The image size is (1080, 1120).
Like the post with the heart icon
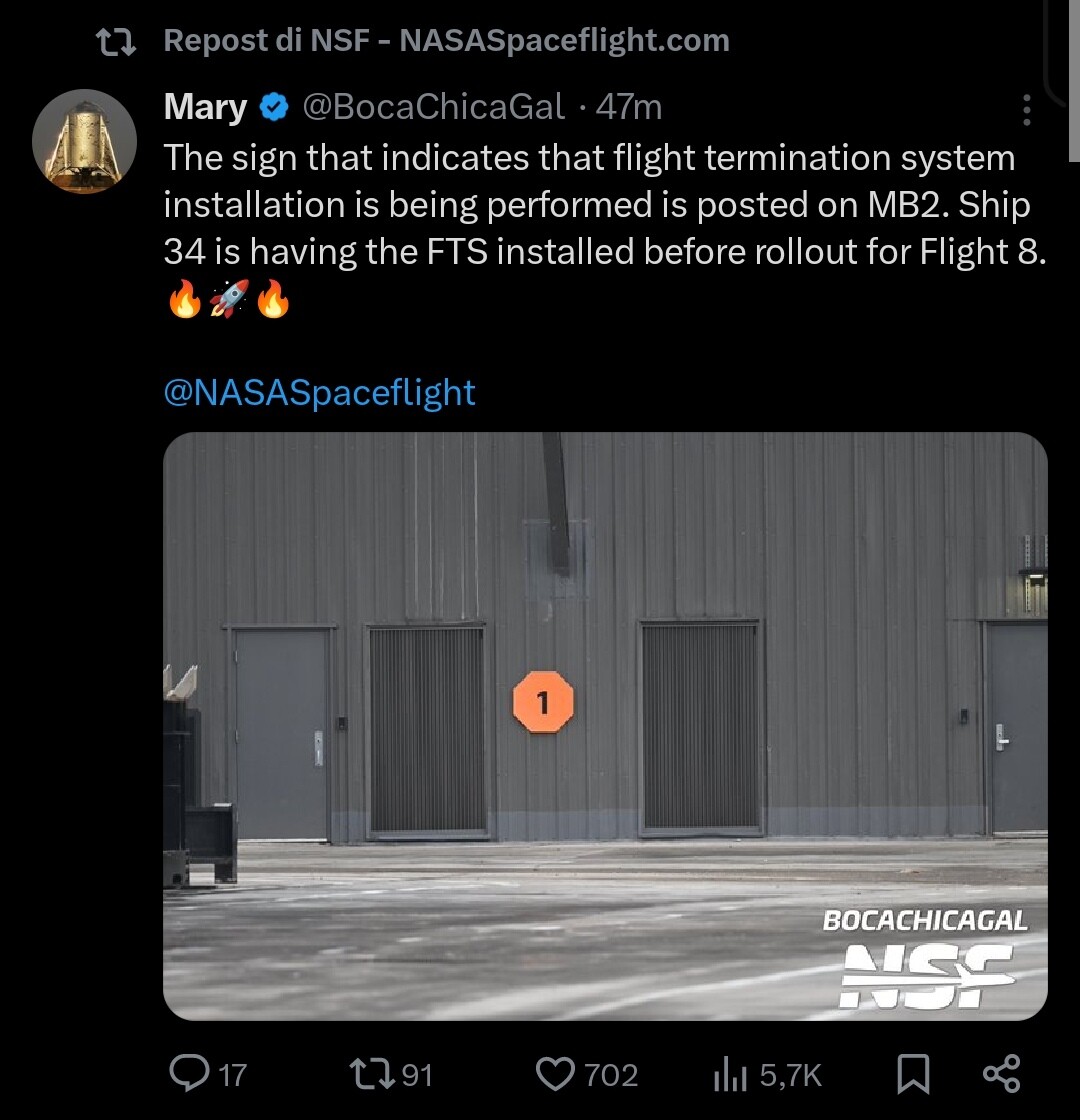[554, 1074]
